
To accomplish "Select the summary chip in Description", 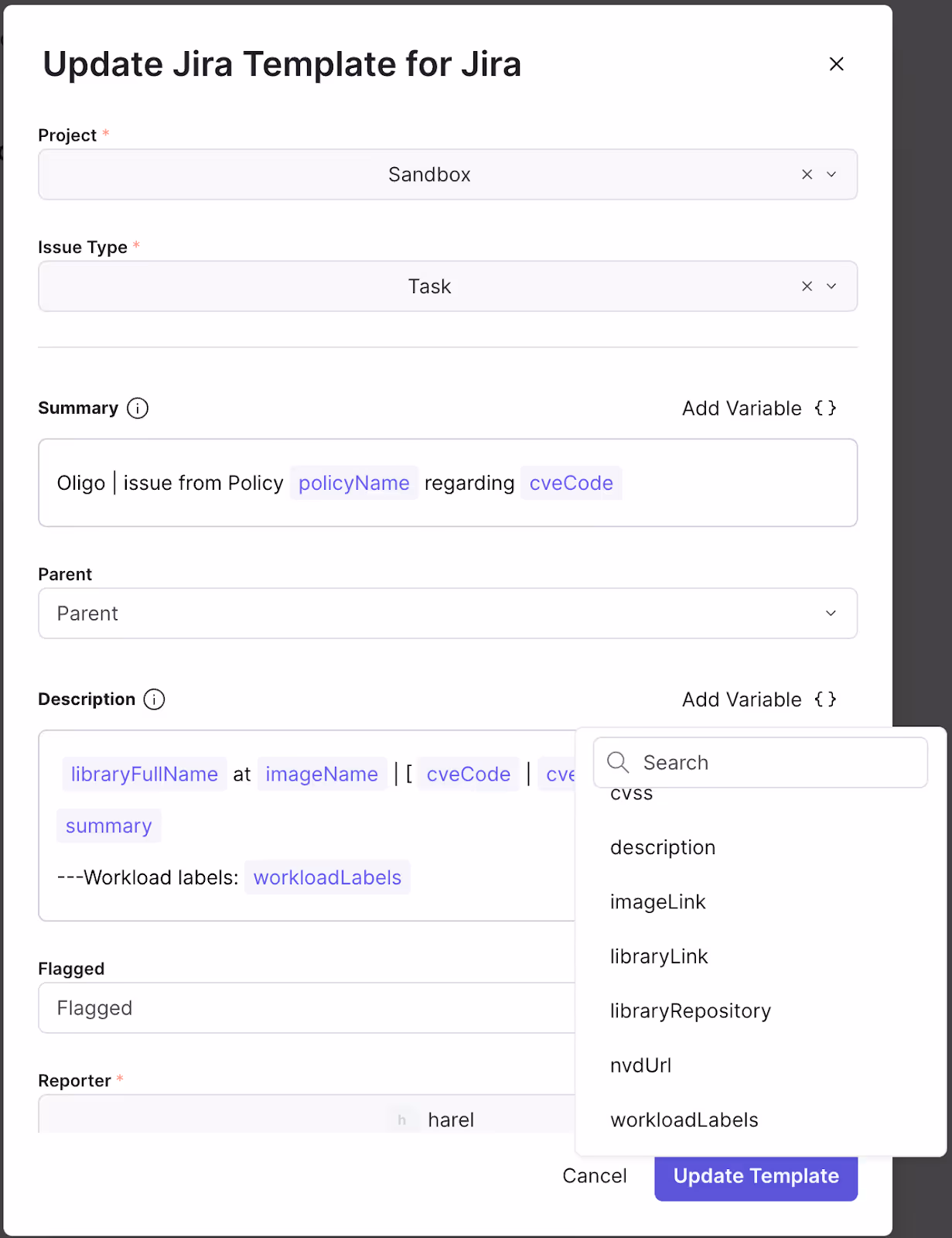I will pyautogui.click(x=109, y=826).
